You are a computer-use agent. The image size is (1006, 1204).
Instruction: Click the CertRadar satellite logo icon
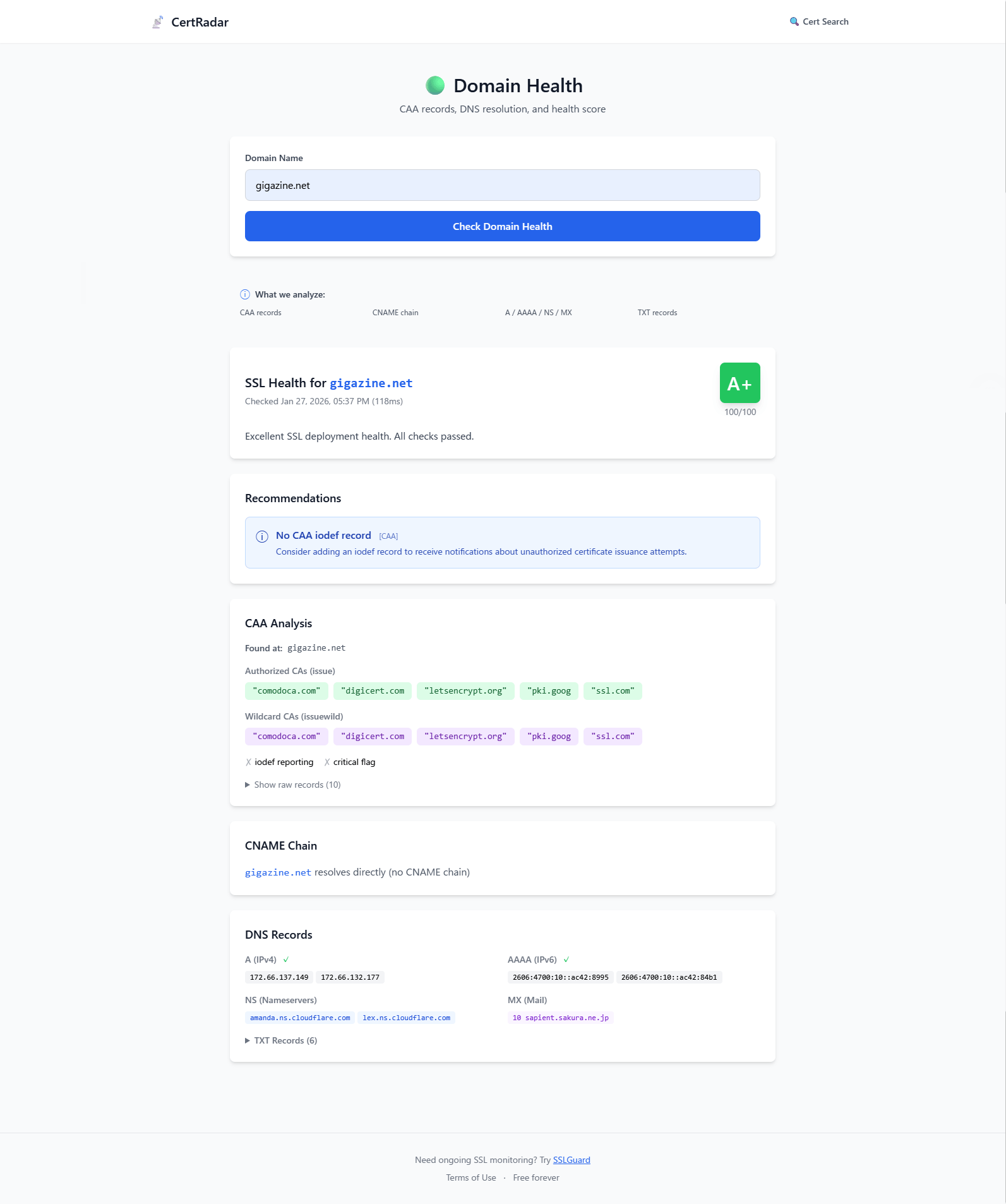(158, 22)
